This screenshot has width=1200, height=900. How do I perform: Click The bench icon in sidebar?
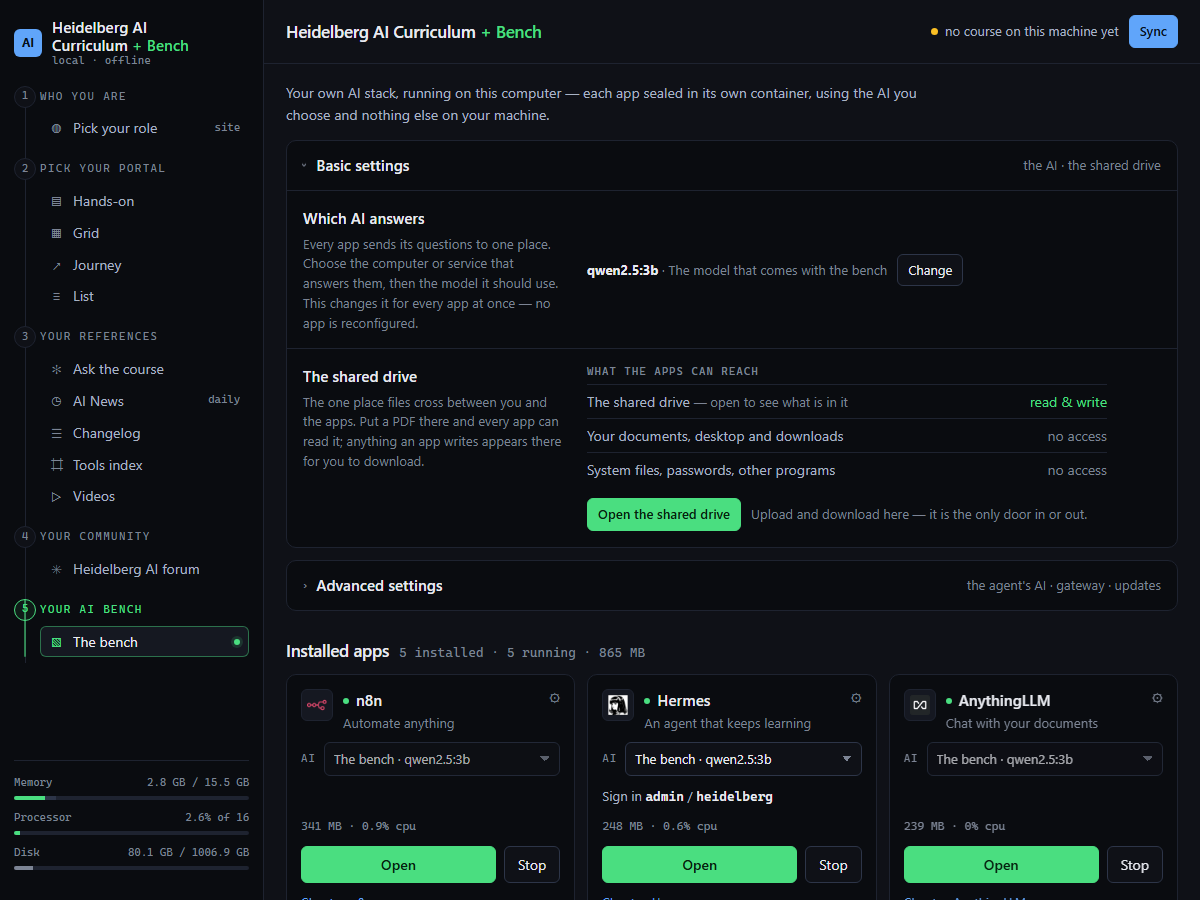pyautogui.click(x=56, y=642)
